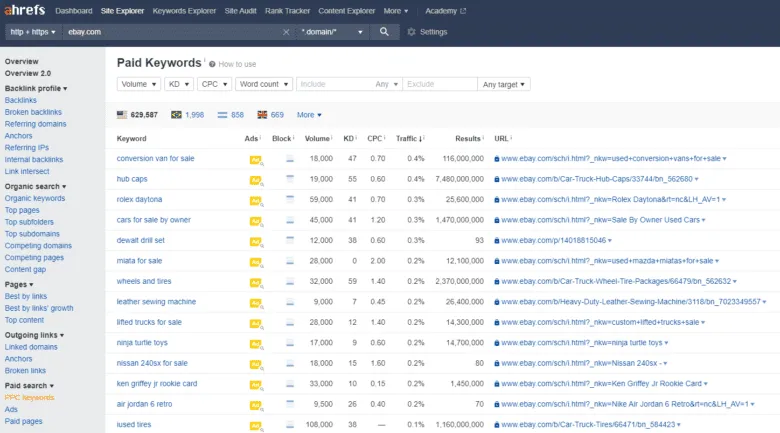
Task: Open the Keywords Explorer tab
Action: [184, 11]
